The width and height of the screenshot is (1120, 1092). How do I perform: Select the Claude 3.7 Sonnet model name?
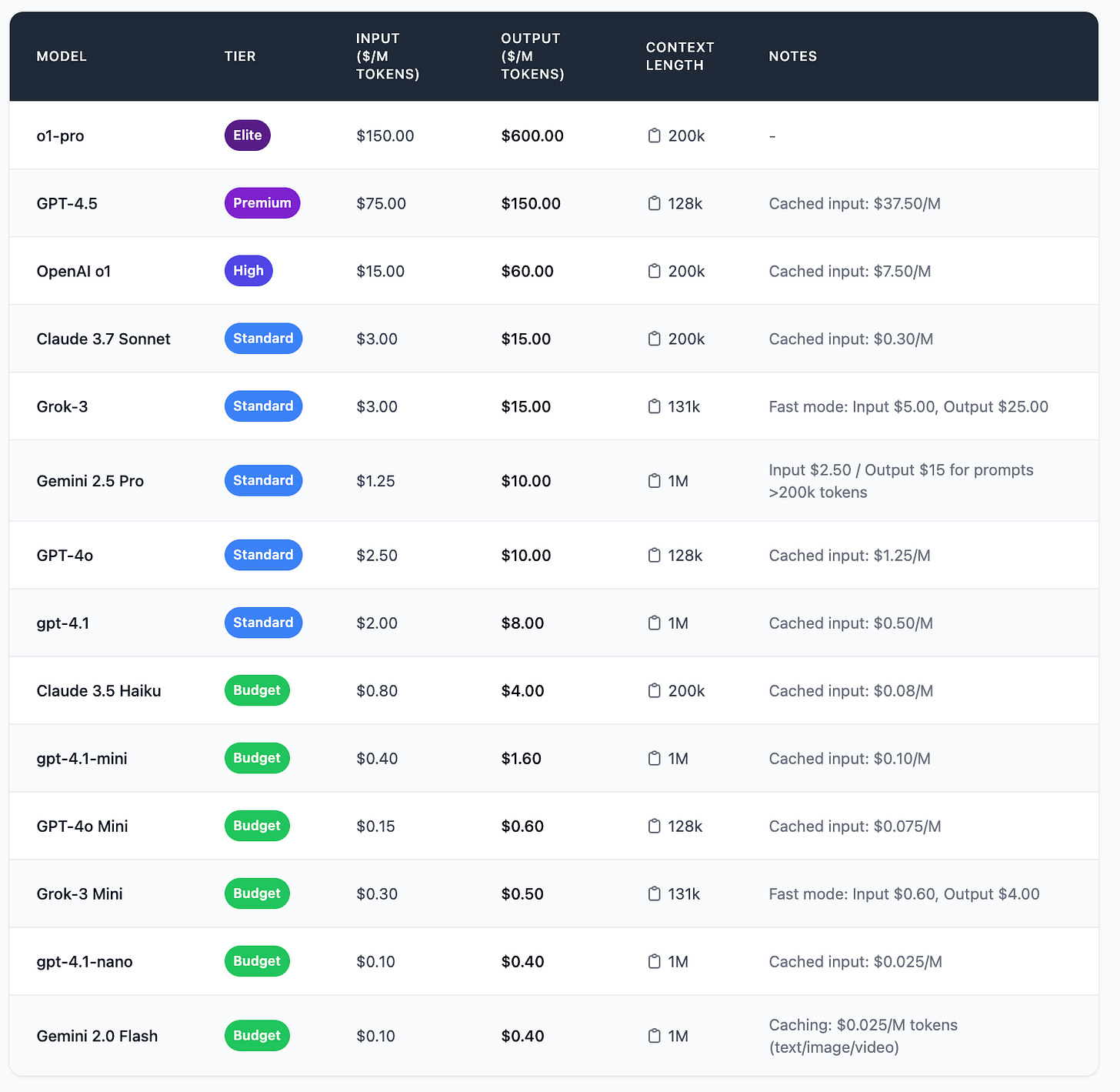coord(104,339)
